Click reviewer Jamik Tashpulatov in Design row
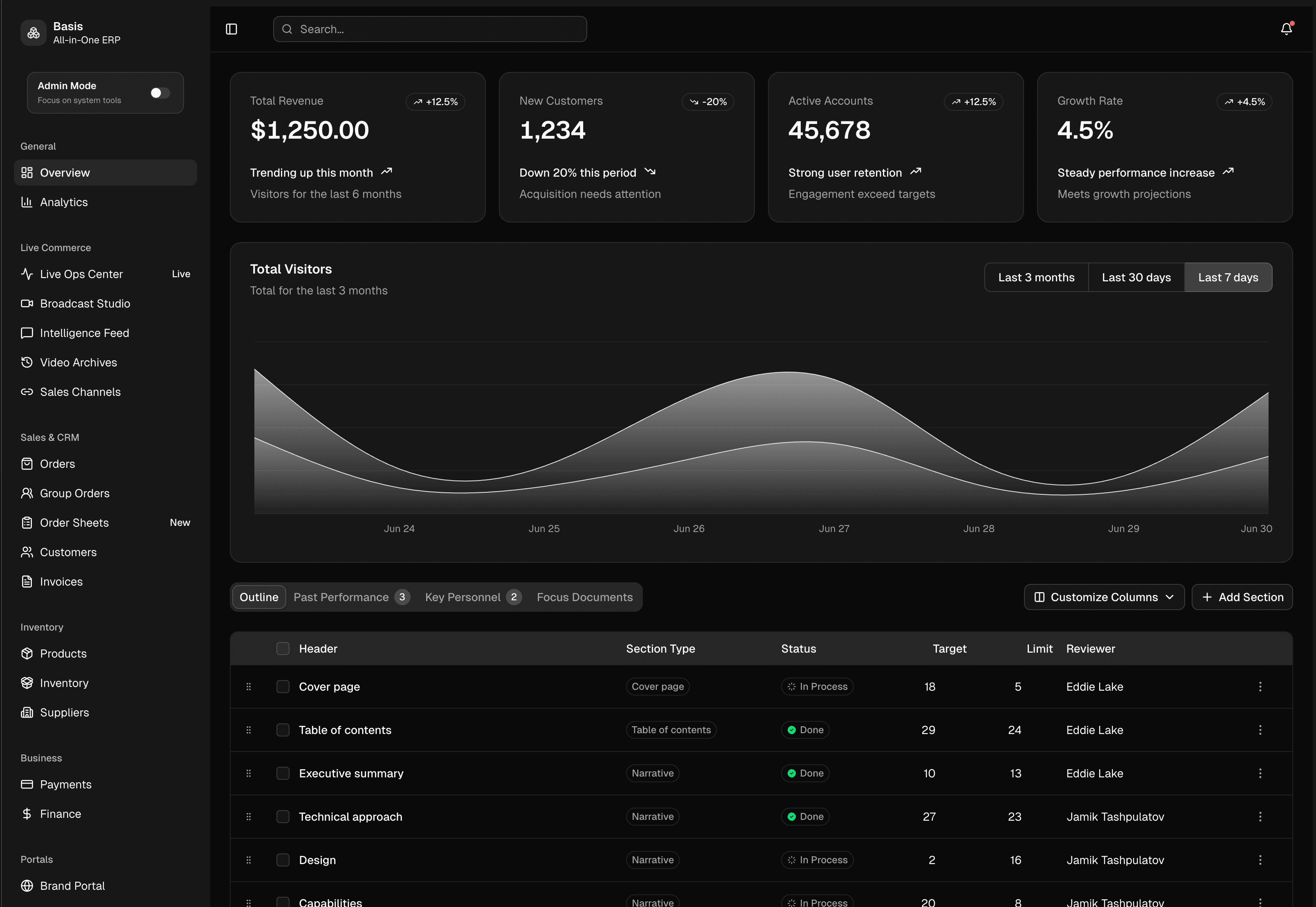 click(1115, 860)
